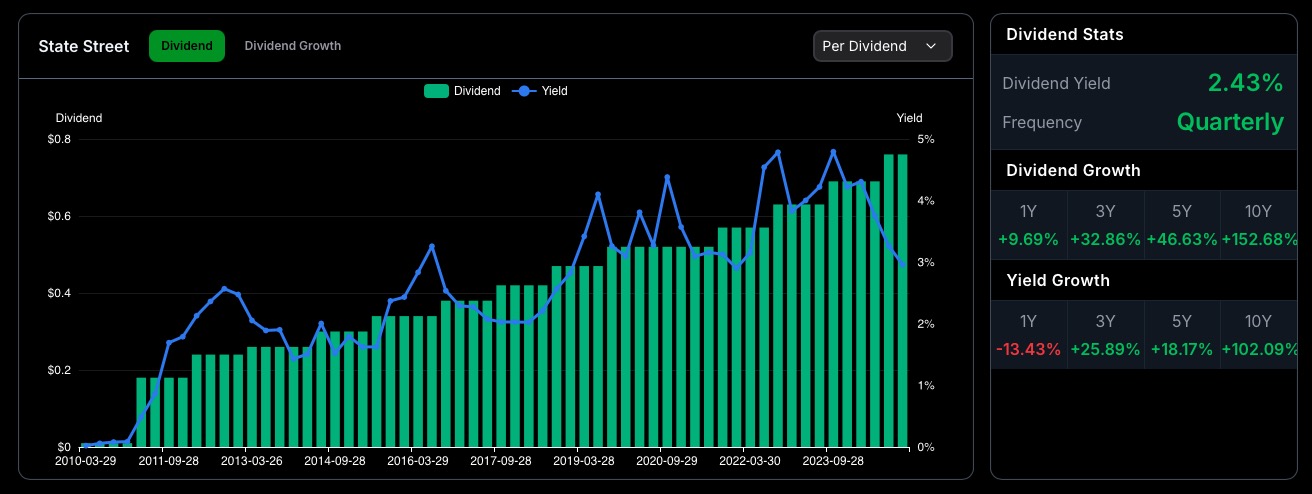Image resolution: width=1312 pixels, height=494 pixels.
Task: Click the 2019-03-28 x-axis date label
Action: tap(584, 461)
